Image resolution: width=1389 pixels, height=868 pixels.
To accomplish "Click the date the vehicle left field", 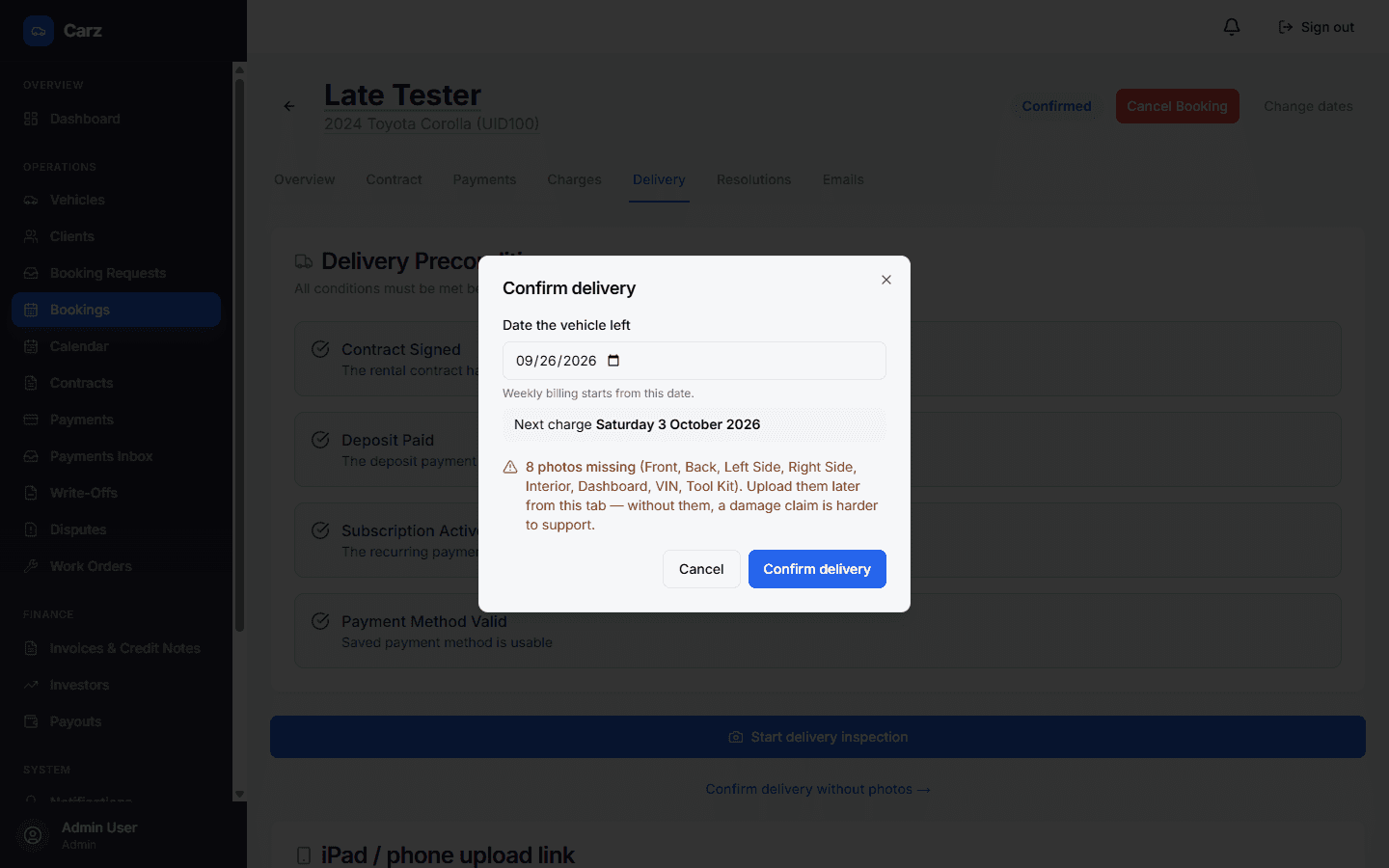I will (694, 361).
